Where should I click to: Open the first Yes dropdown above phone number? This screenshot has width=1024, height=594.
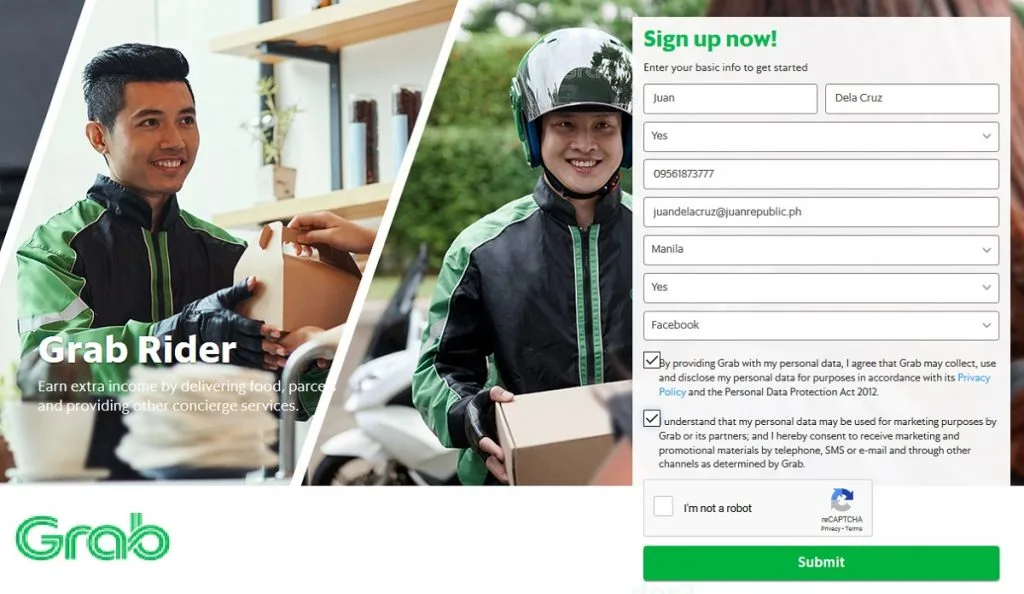pyautogui.click(x=821, y=136)
